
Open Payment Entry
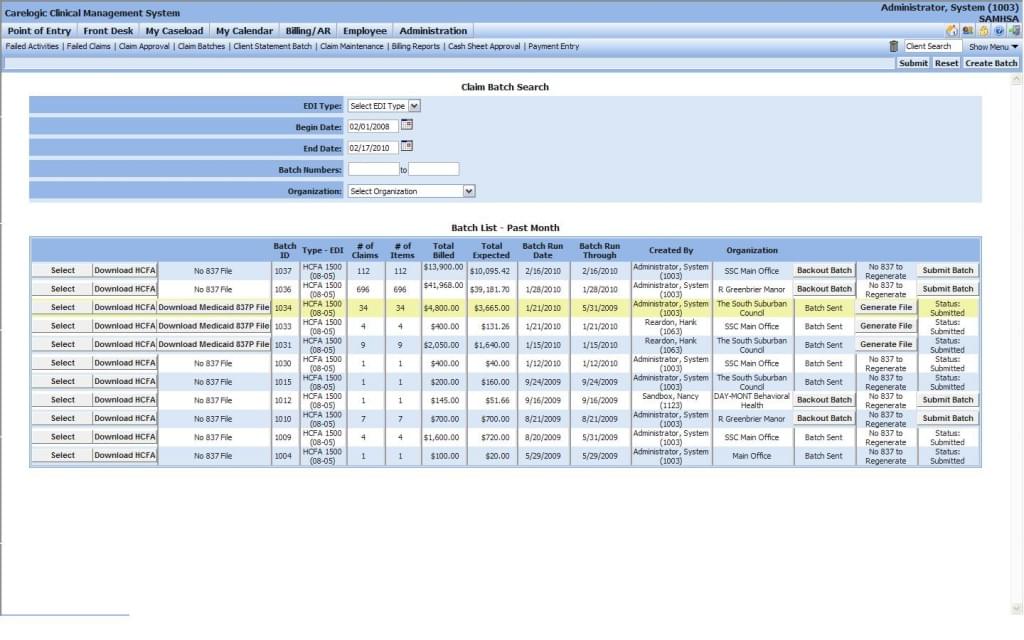point(554,46)
